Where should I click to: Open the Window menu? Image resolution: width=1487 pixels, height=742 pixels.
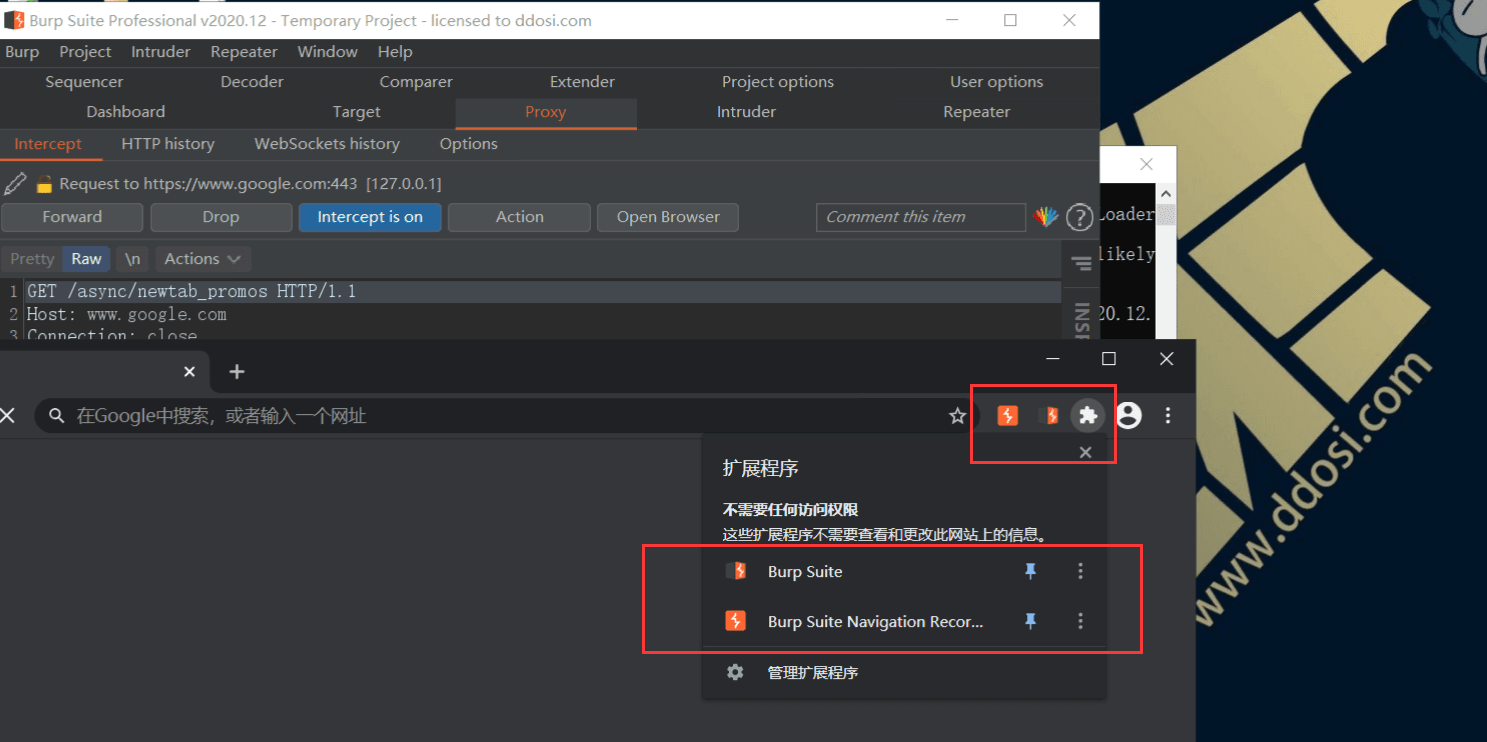[x=327, y=52]
